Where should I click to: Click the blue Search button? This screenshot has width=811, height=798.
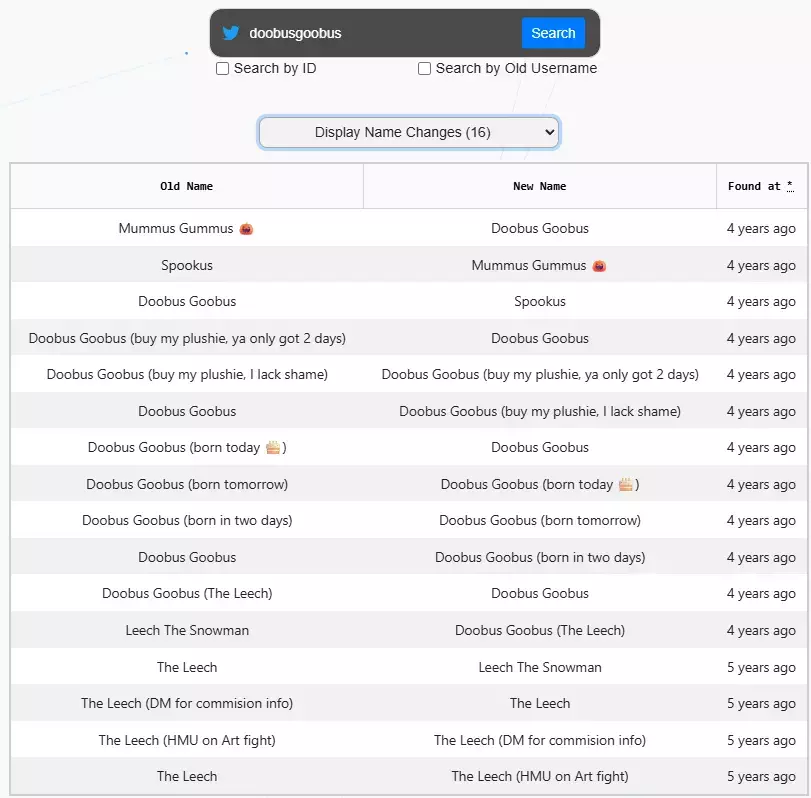coord(553,33)
